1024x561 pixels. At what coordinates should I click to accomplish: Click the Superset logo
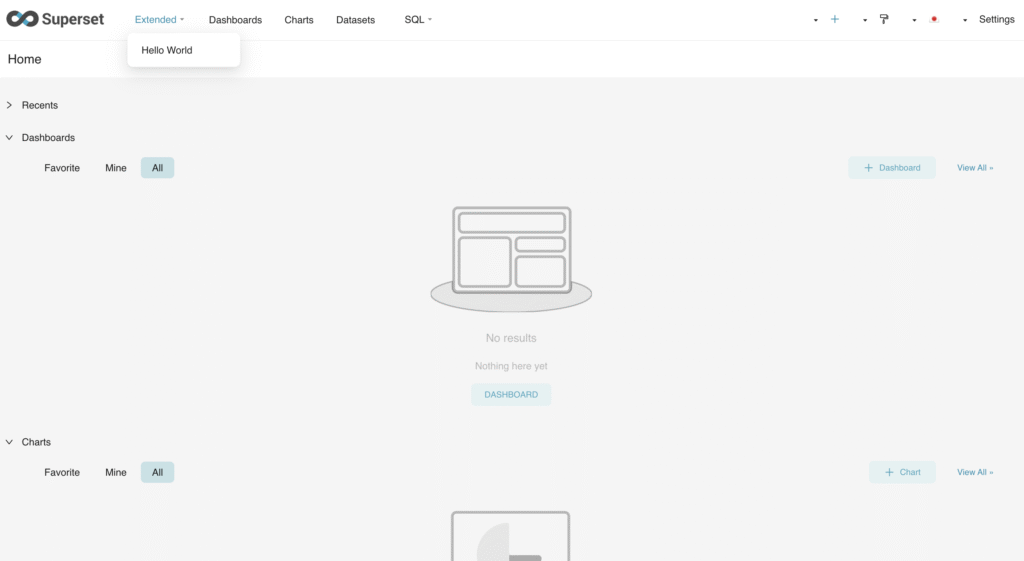[55, 19]
